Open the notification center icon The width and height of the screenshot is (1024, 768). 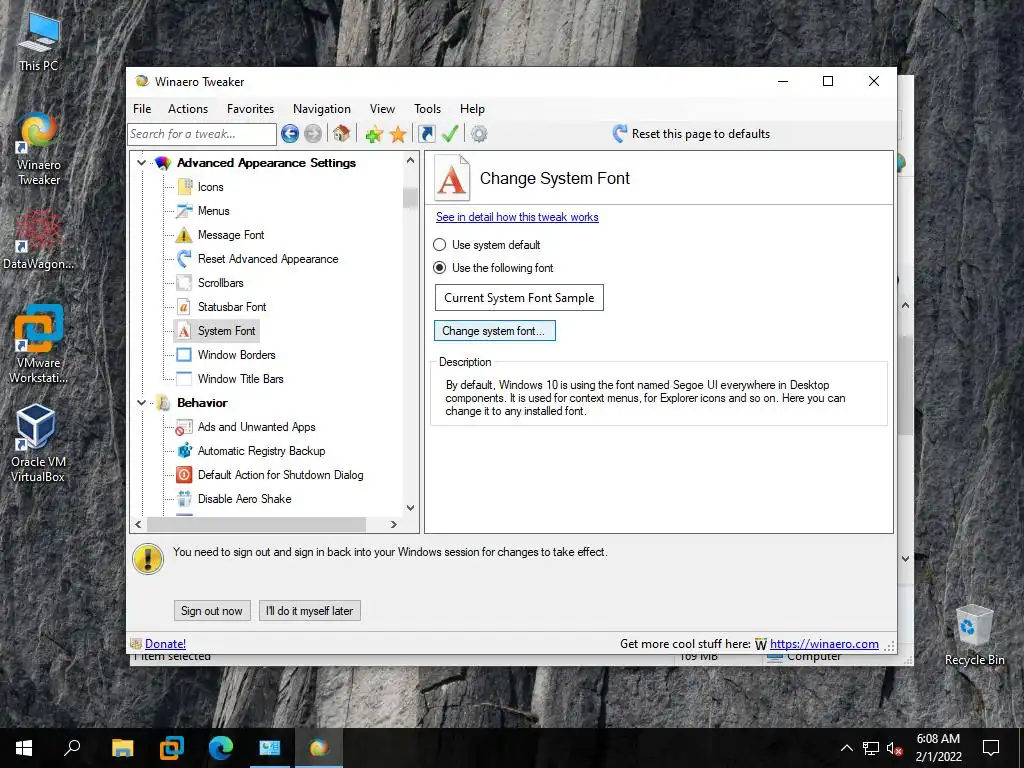991,748
